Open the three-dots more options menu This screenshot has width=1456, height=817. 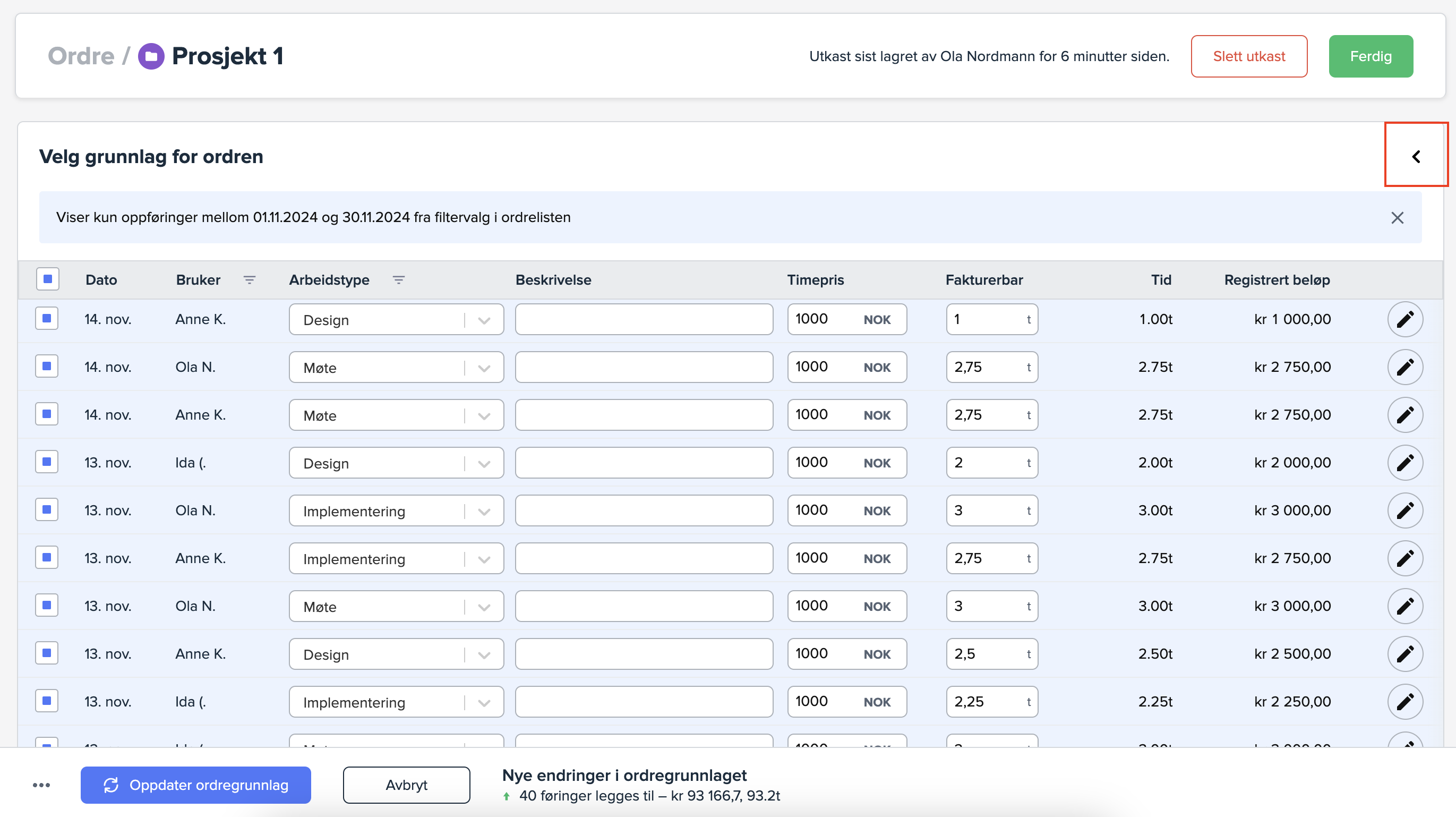click(x=41, y=785)
